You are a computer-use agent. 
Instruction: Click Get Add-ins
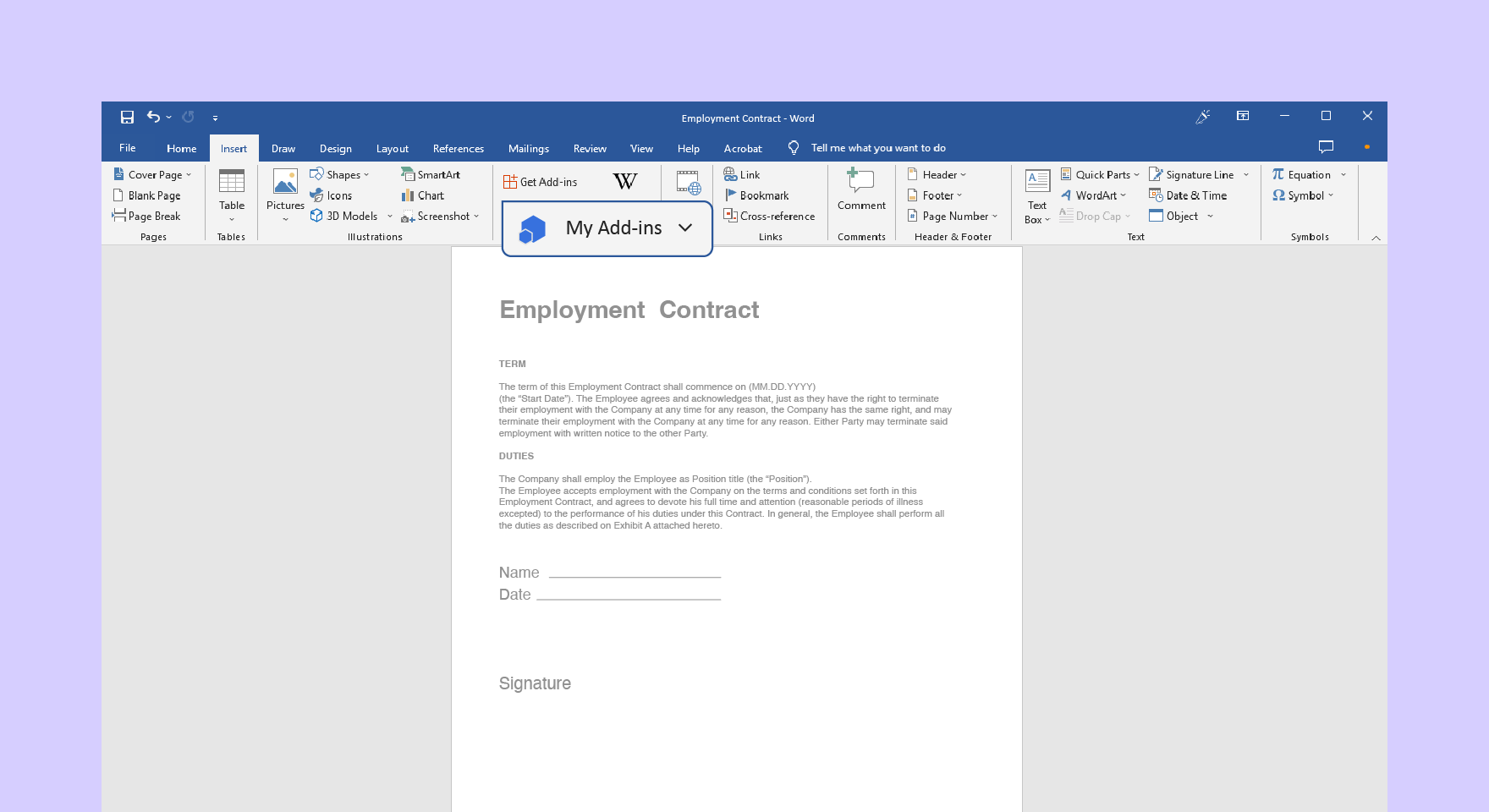pos(541,181)
